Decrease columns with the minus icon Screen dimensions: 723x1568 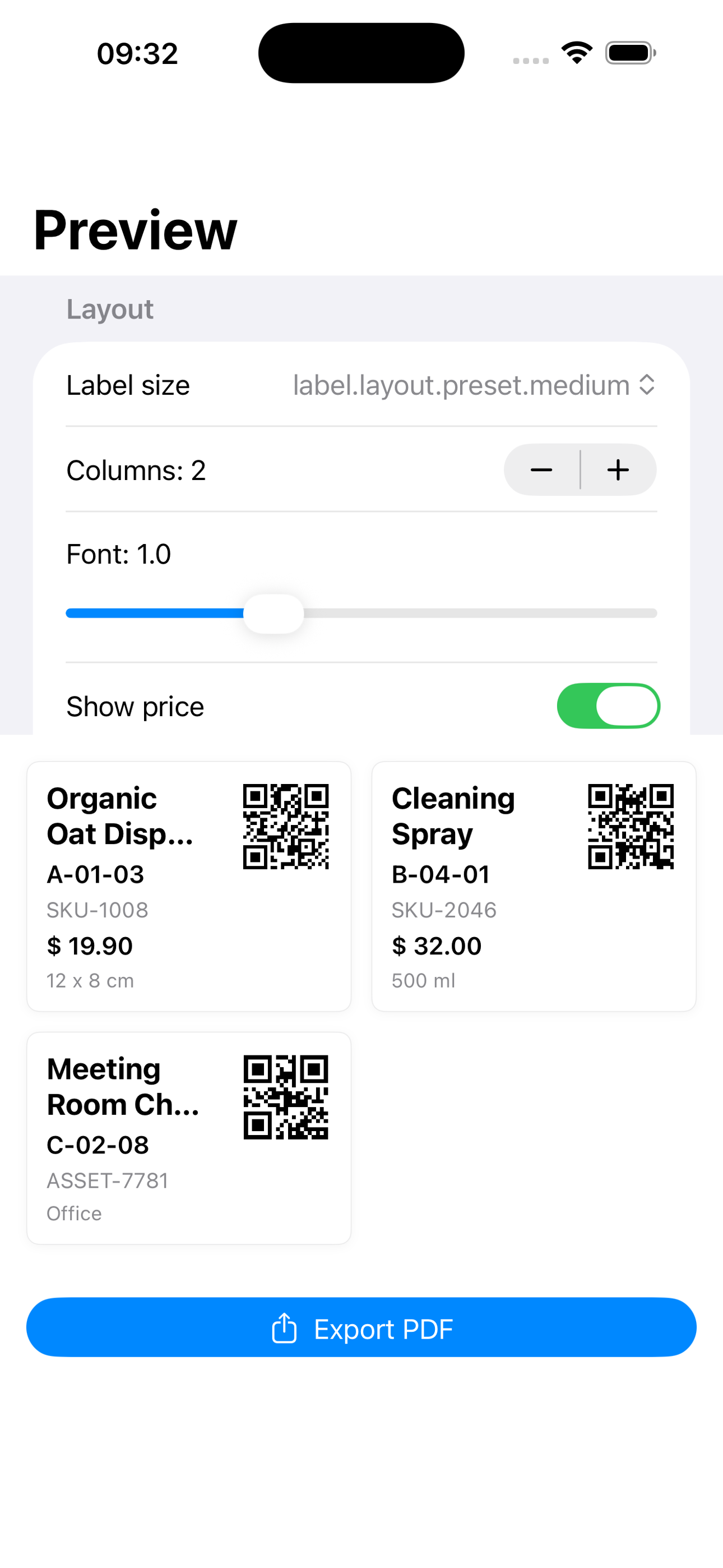(541, 470)
